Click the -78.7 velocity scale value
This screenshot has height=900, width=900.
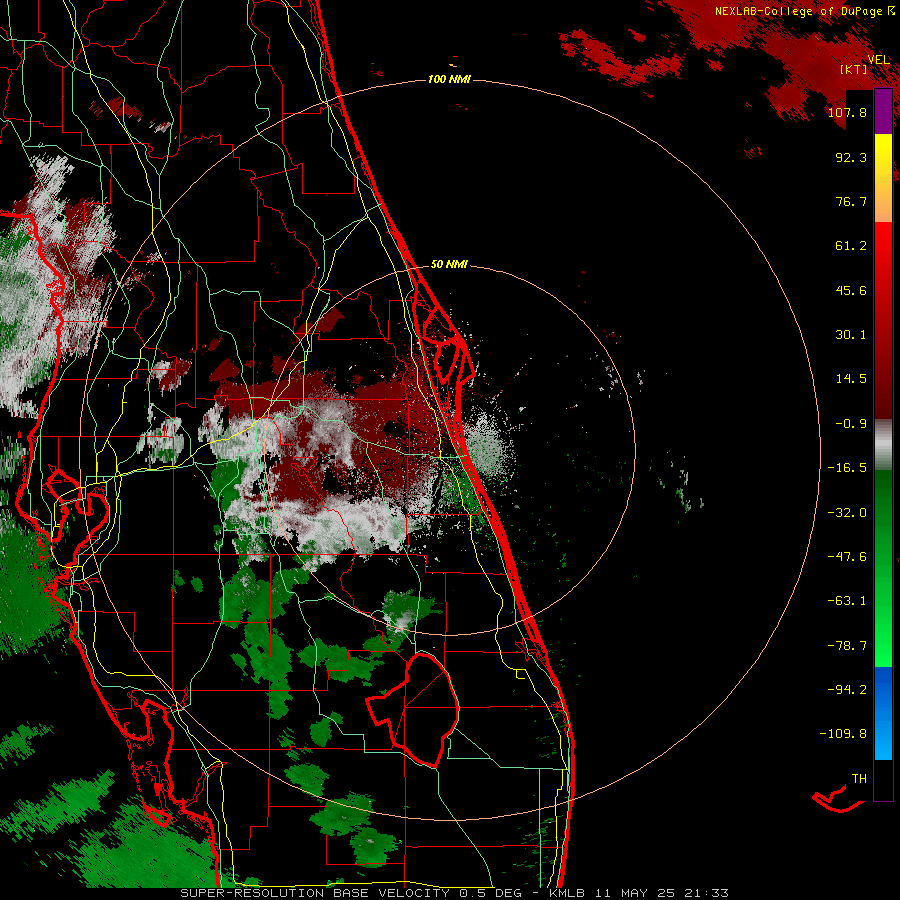point(847,646)
